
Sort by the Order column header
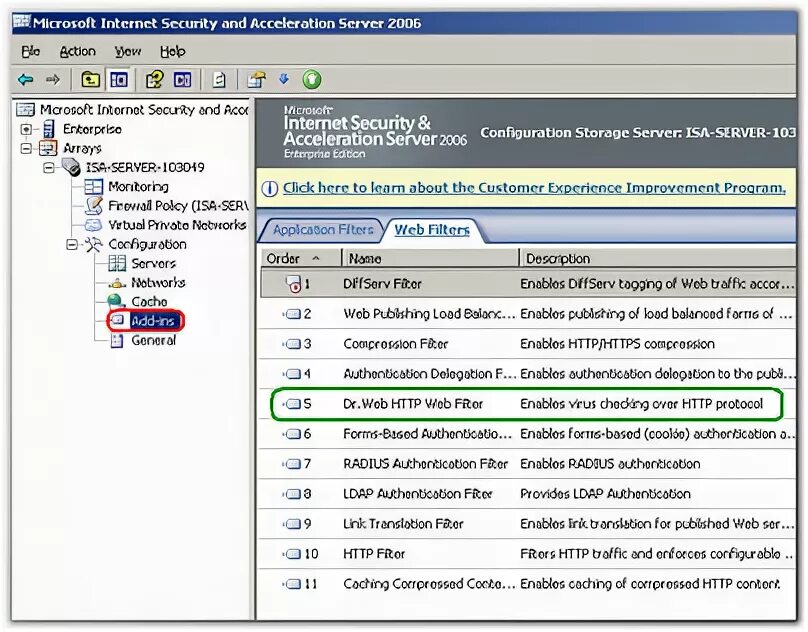coord(300,258)
